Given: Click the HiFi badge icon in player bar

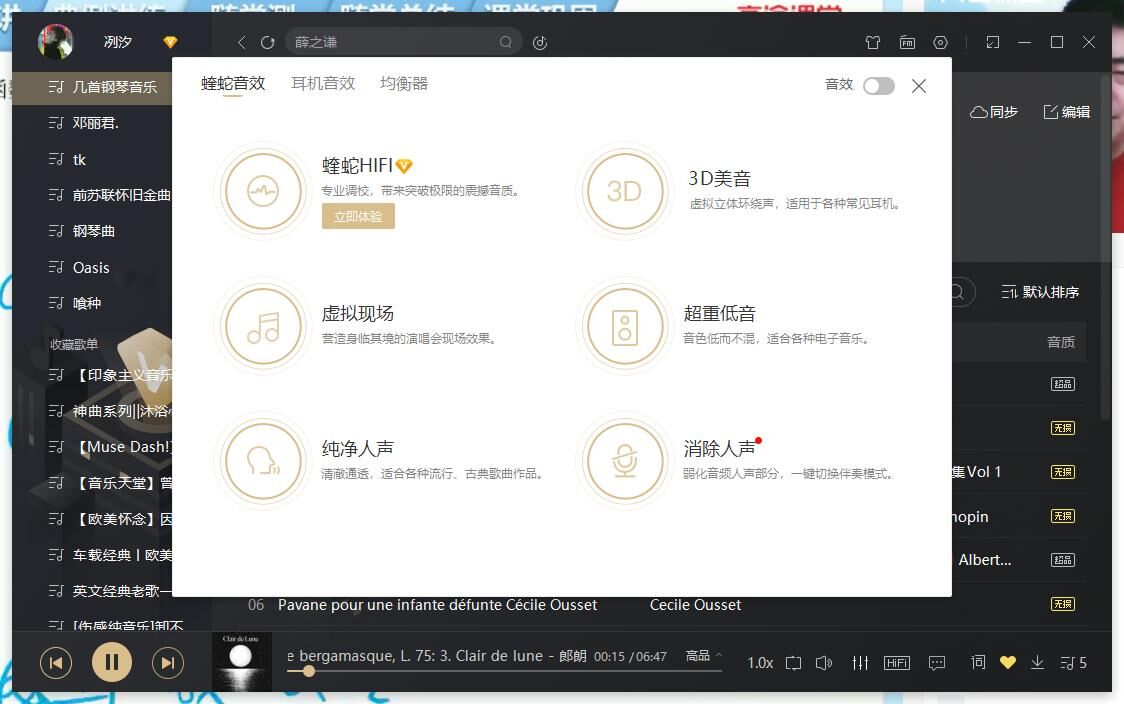Looking at the screenshot, I should point(897,663).
